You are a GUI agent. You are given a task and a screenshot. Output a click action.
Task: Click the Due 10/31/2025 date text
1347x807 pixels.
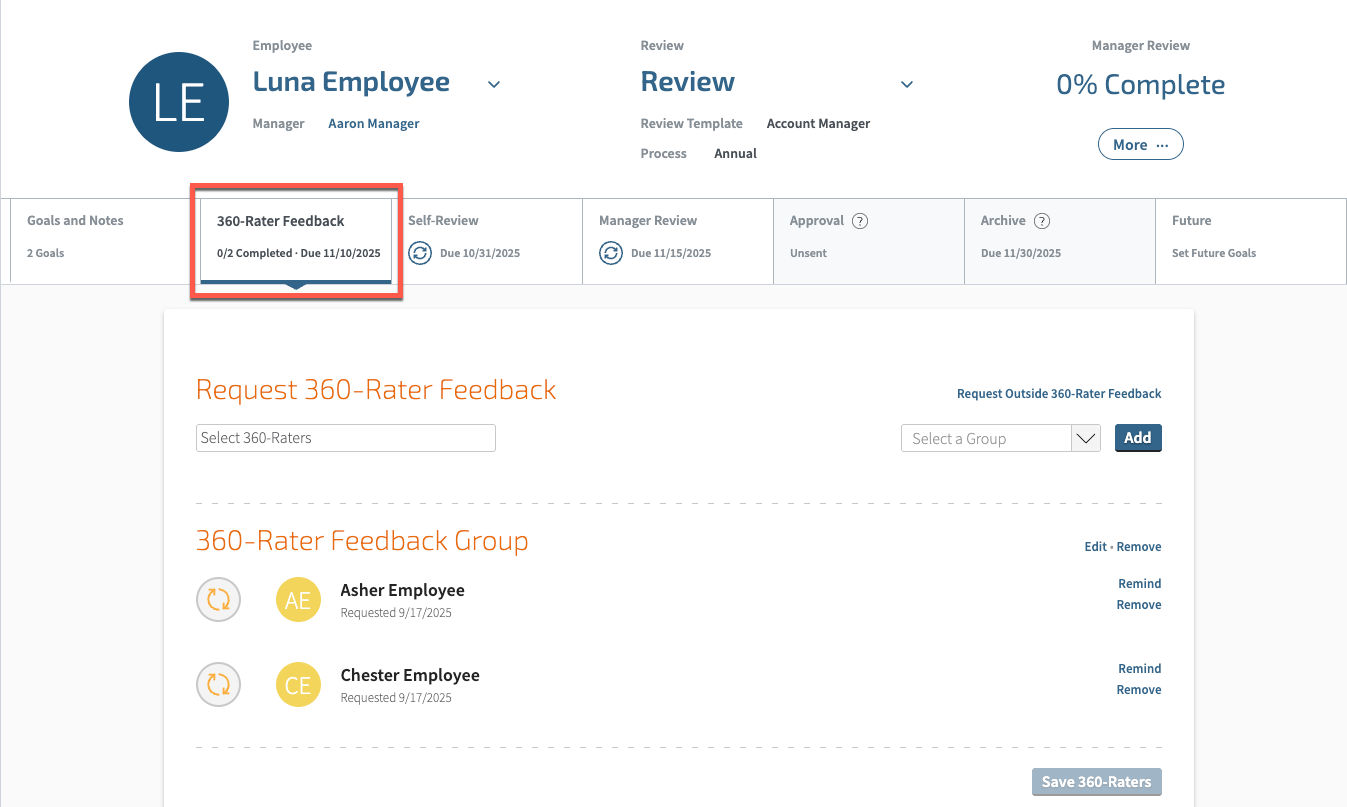(x=480, y=253)
